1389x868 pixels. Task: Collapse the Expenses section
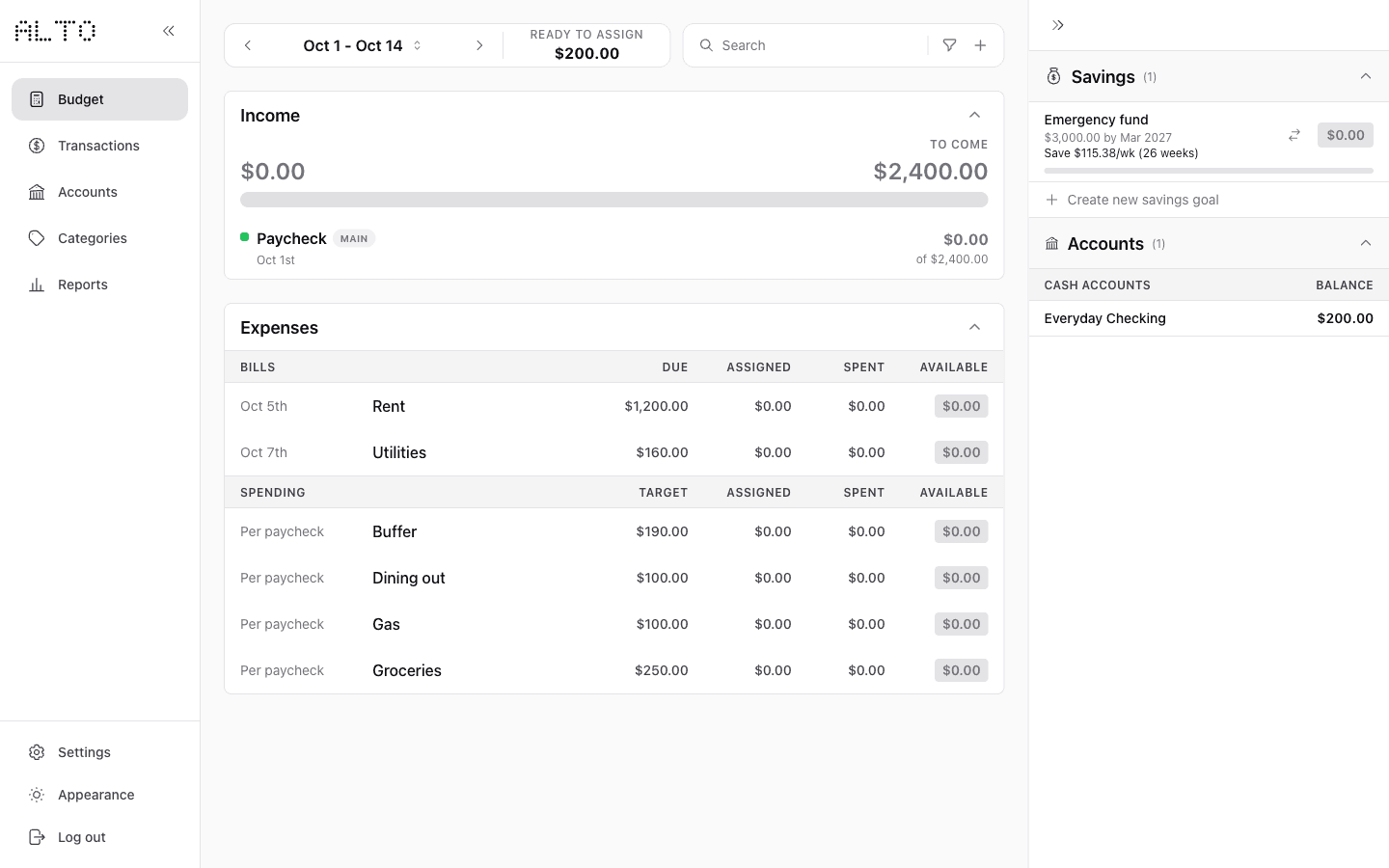(x=974, y=327)
